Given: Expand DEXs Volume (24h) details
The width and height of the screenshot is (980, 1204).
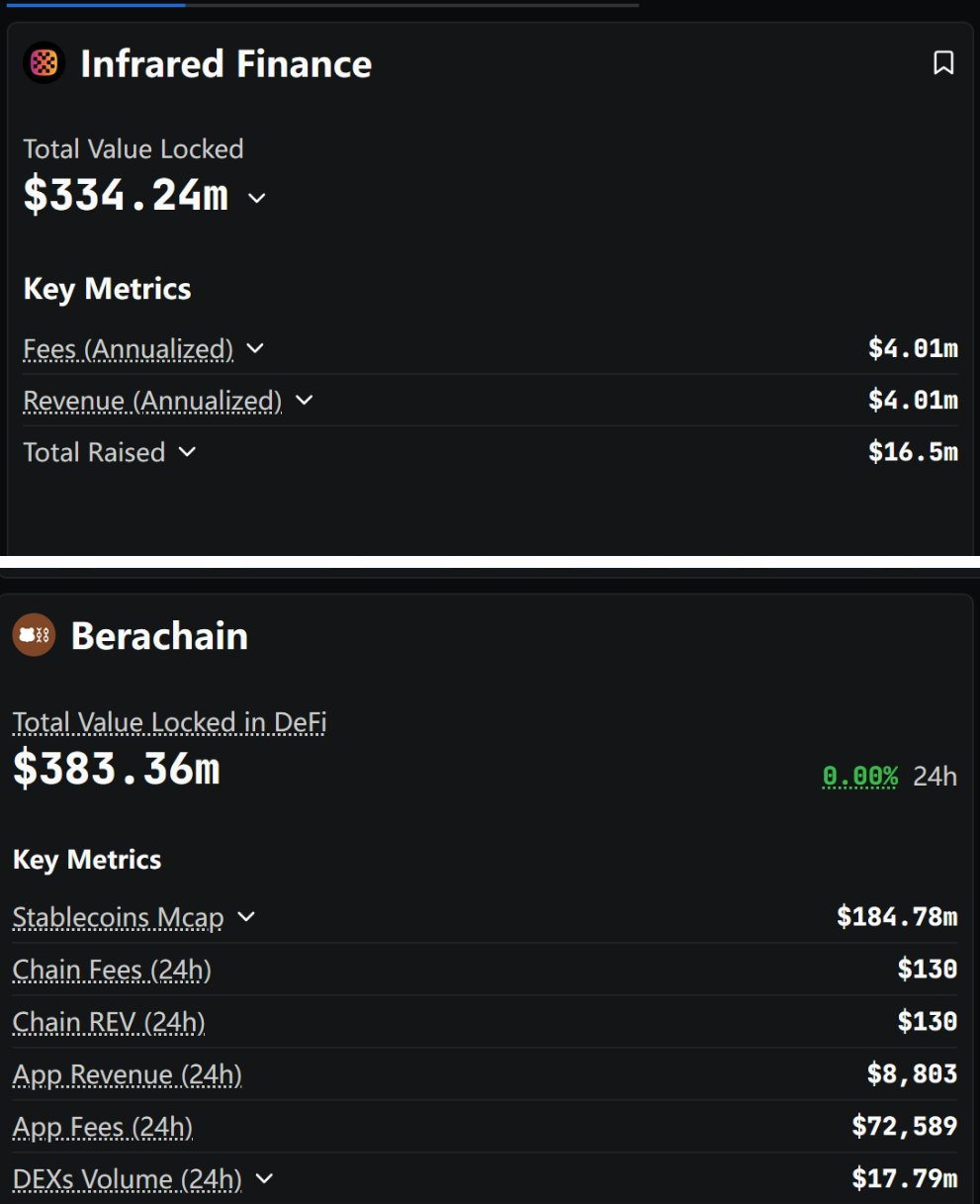Looking at the screenshot, I should pyautogui.click(x=264, y=1178).
